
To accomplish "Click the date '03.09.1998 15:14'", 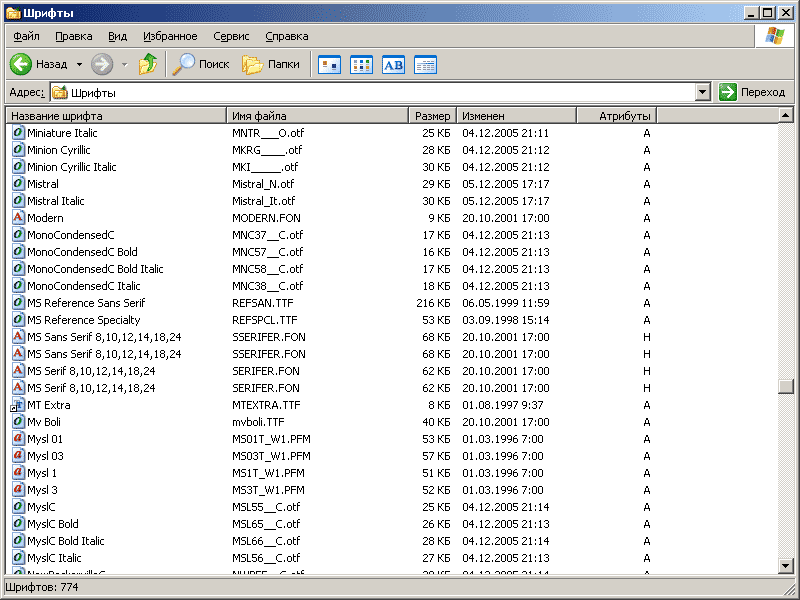I will (x=506, y=320).
